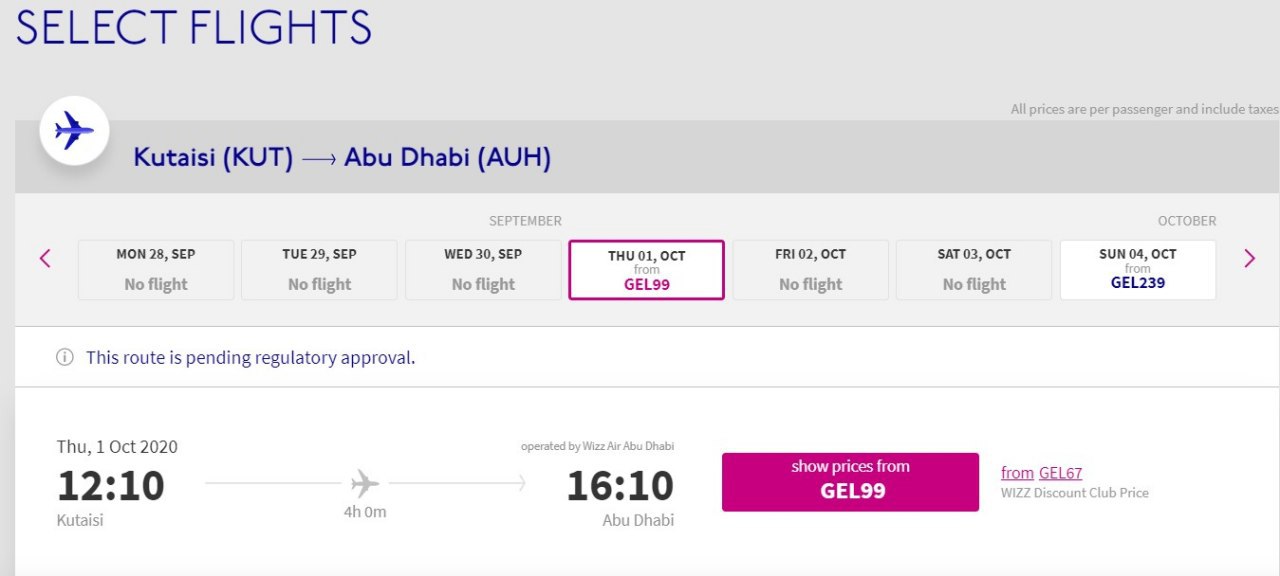Click the 12:10 departure time
Viewport: 1280px width, 576px height.
(x=111, y=486)
